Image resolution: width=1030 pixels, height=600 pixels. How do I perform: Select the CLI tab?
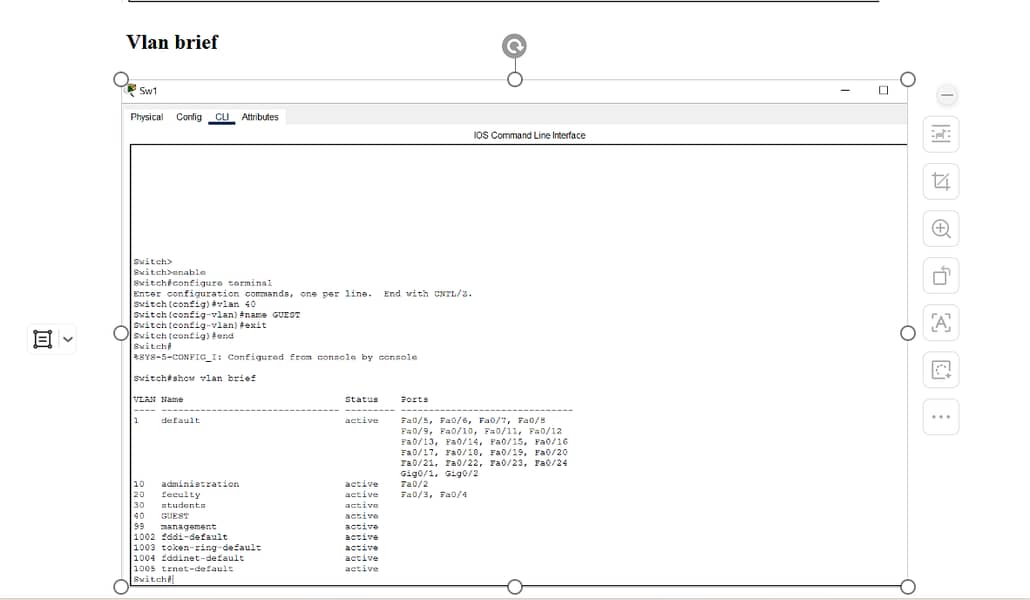click(x=222, y=117)
